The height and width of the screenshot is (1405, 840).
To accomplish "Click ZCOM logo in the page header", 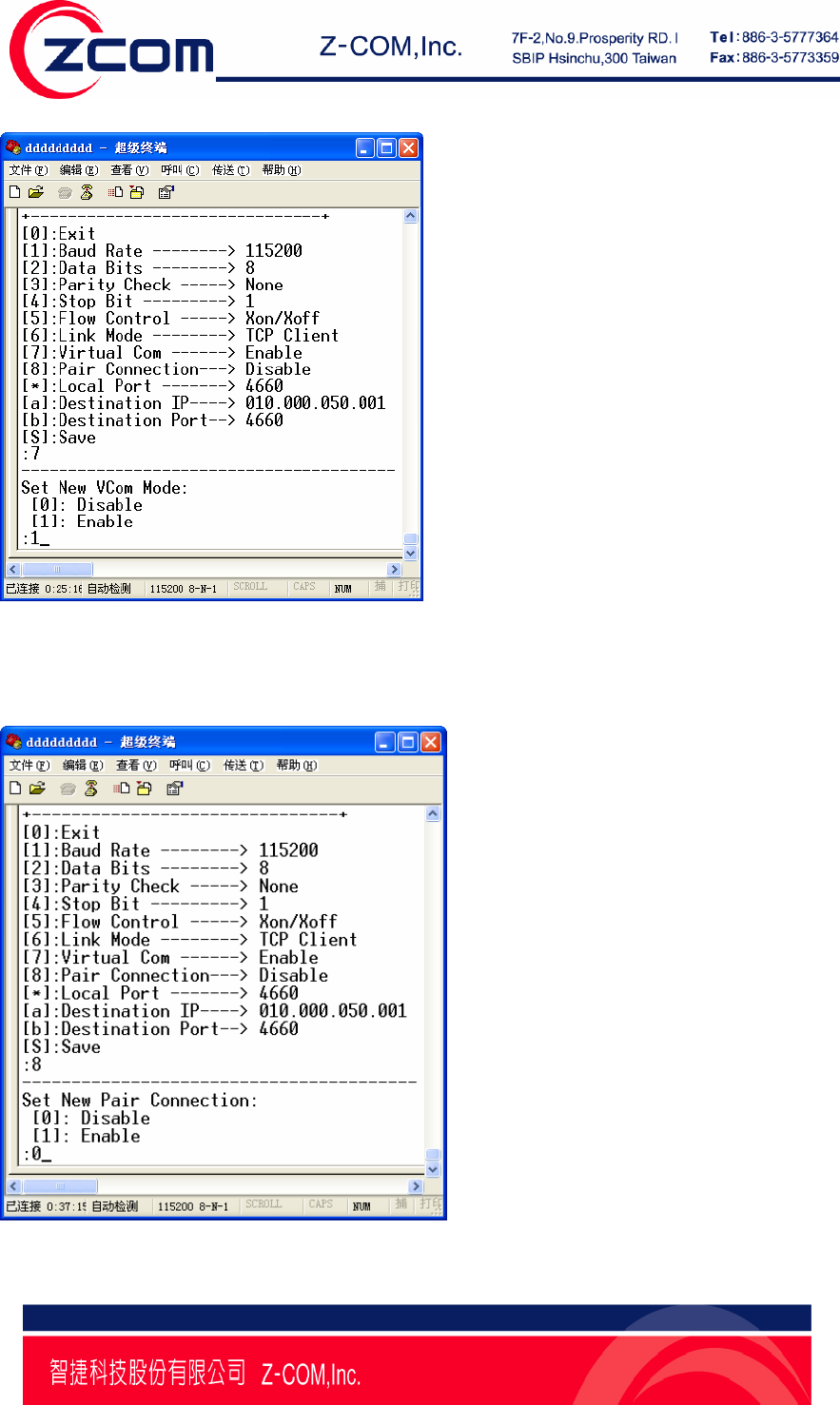I will pyautogui.click(x=112, y=49).
